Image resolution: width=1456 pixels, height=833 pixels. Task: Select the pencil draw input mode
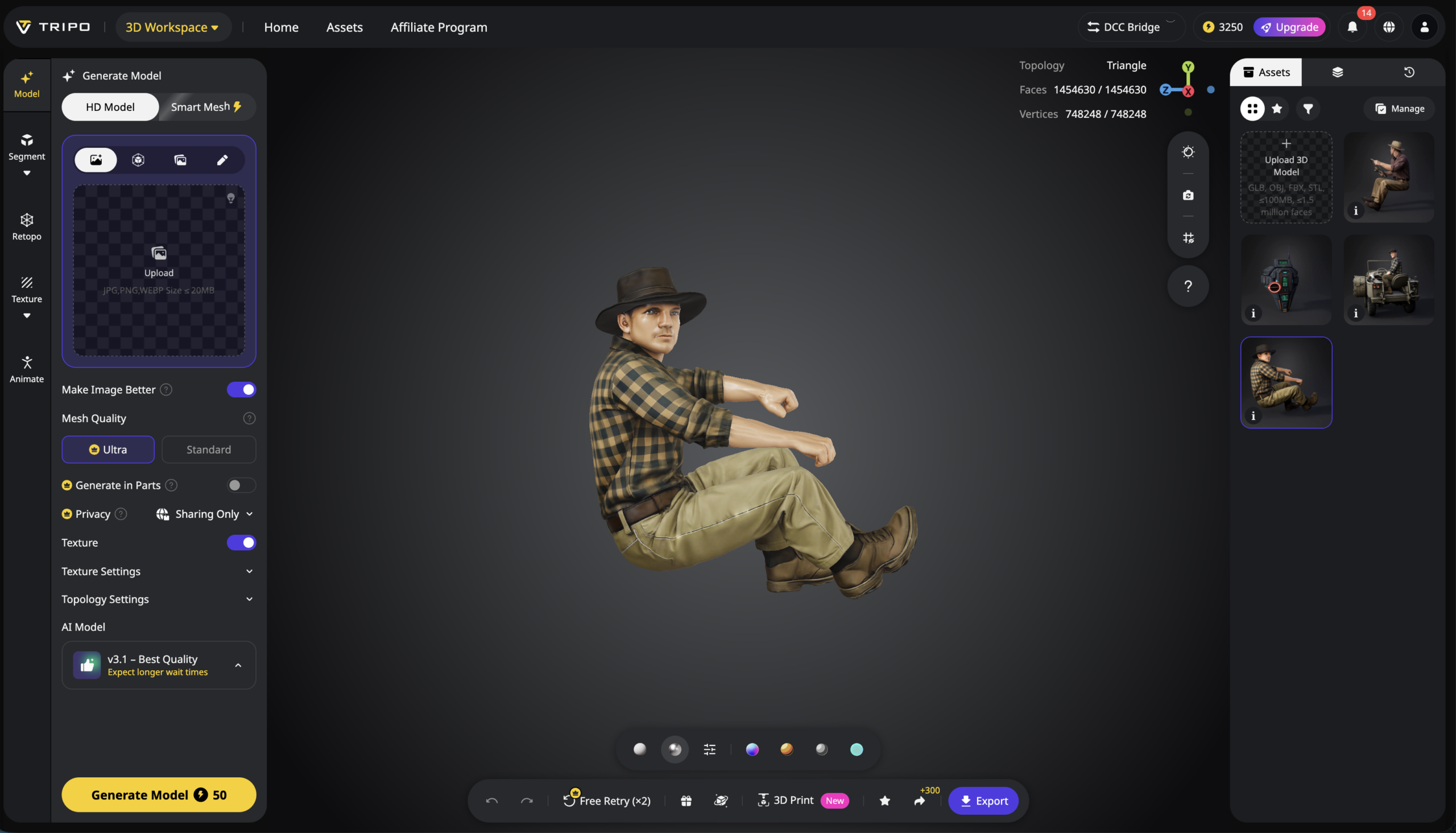(222, 160)
